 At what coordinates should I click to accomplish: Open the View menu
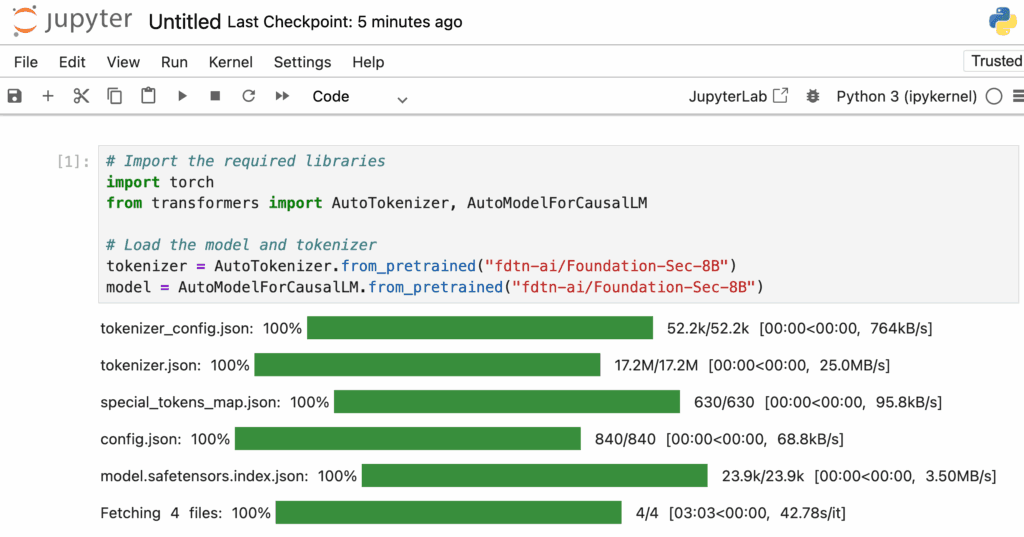point(123,62)
